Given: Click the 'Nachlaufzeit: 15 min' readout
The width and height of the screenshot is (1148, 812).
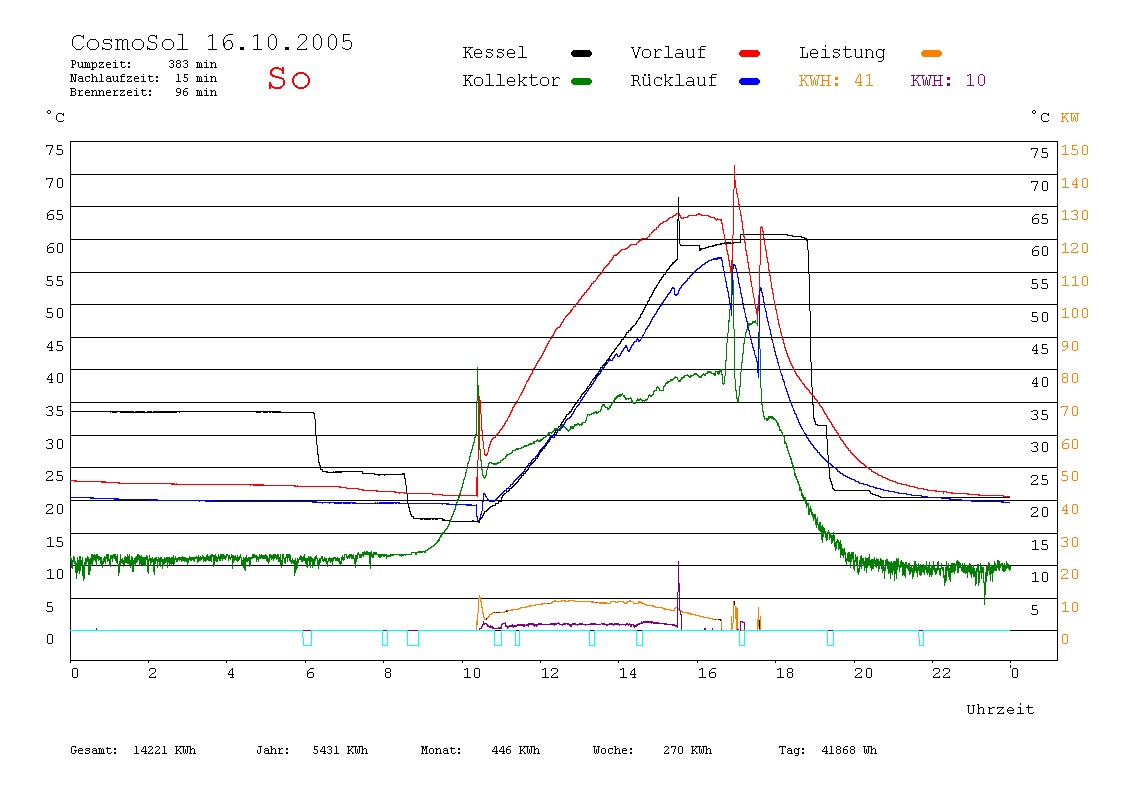Looking at the screenshot, I should click(x=144, y=78).
